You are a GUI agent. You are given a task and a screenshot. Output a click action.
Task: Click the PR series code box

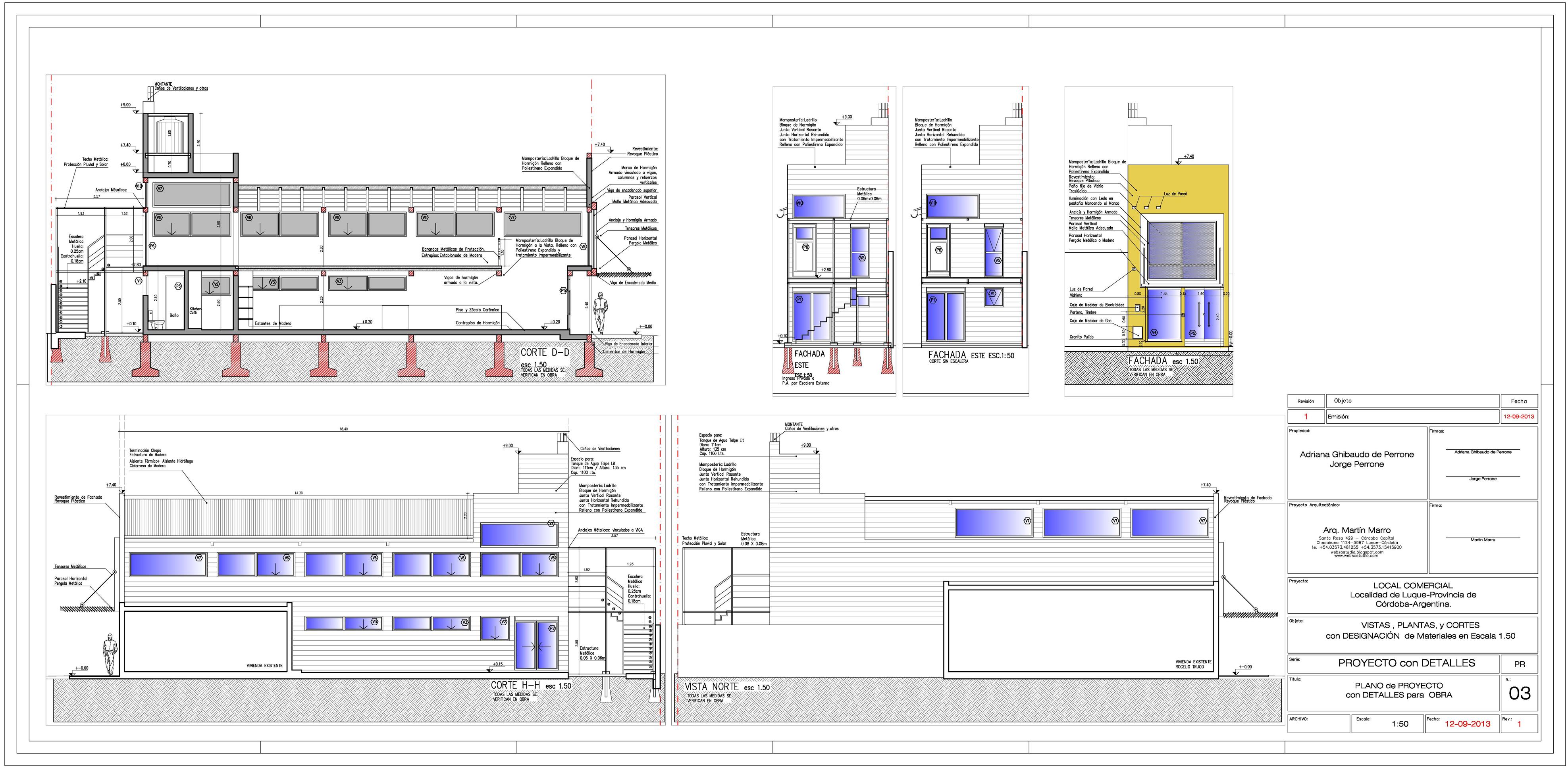tap(1519, 664)
